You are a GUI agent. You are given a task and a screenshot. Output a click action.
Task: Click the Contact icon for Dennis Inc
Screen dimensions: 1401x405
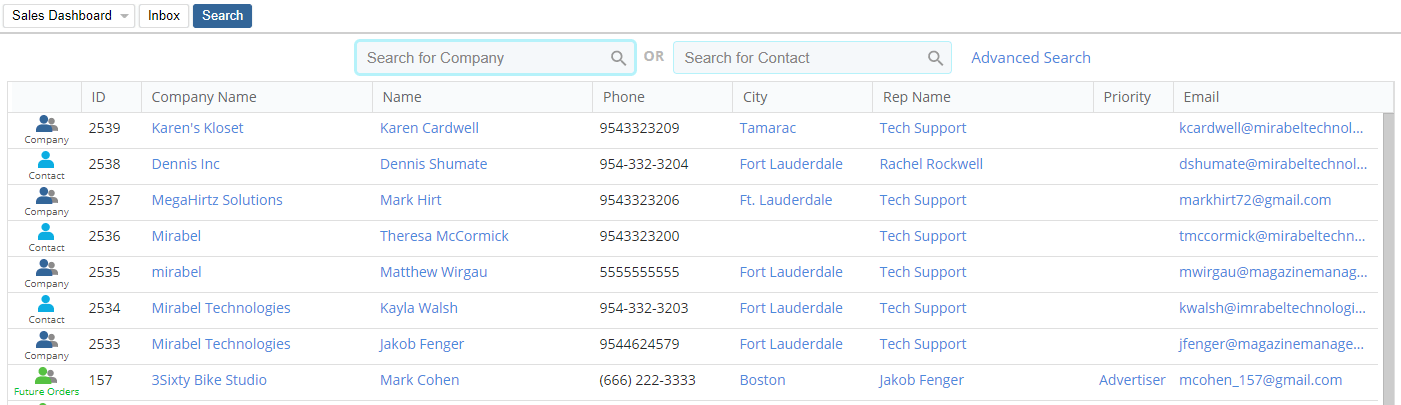[46, 161]
